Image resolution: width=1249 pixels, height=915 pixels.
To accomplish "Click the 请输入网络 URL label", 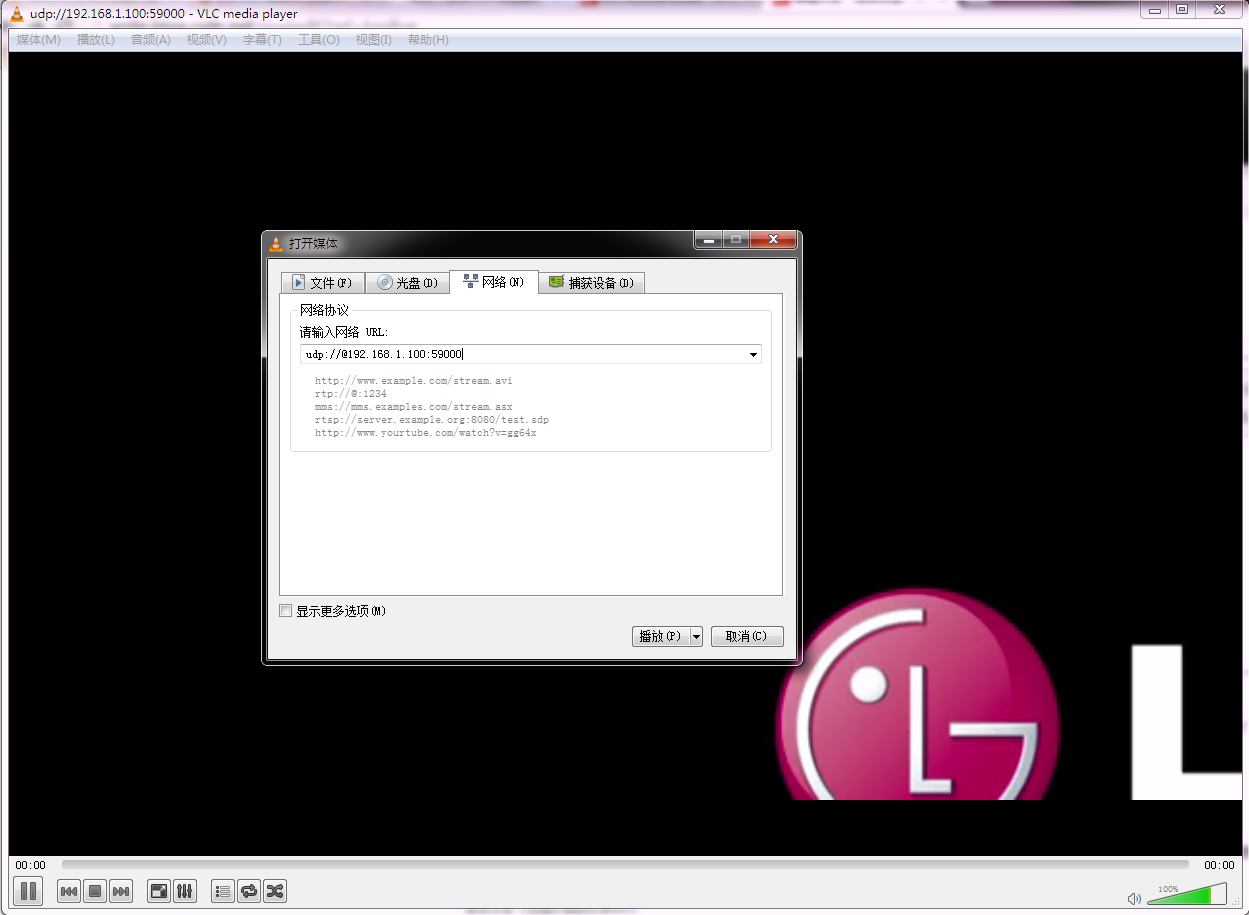I will point(344,332).
